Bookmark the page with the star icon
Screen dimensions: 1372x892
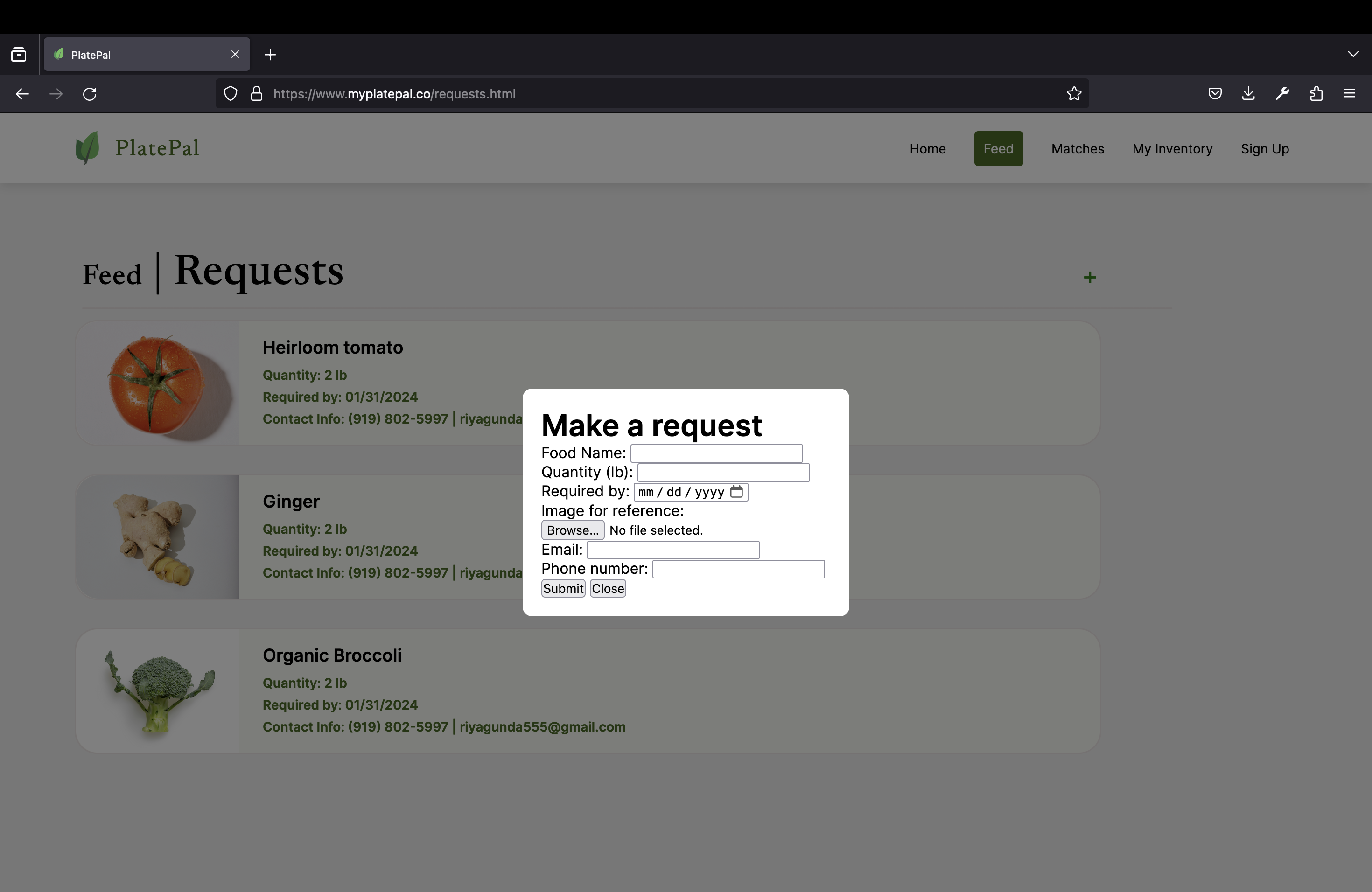1073,93
